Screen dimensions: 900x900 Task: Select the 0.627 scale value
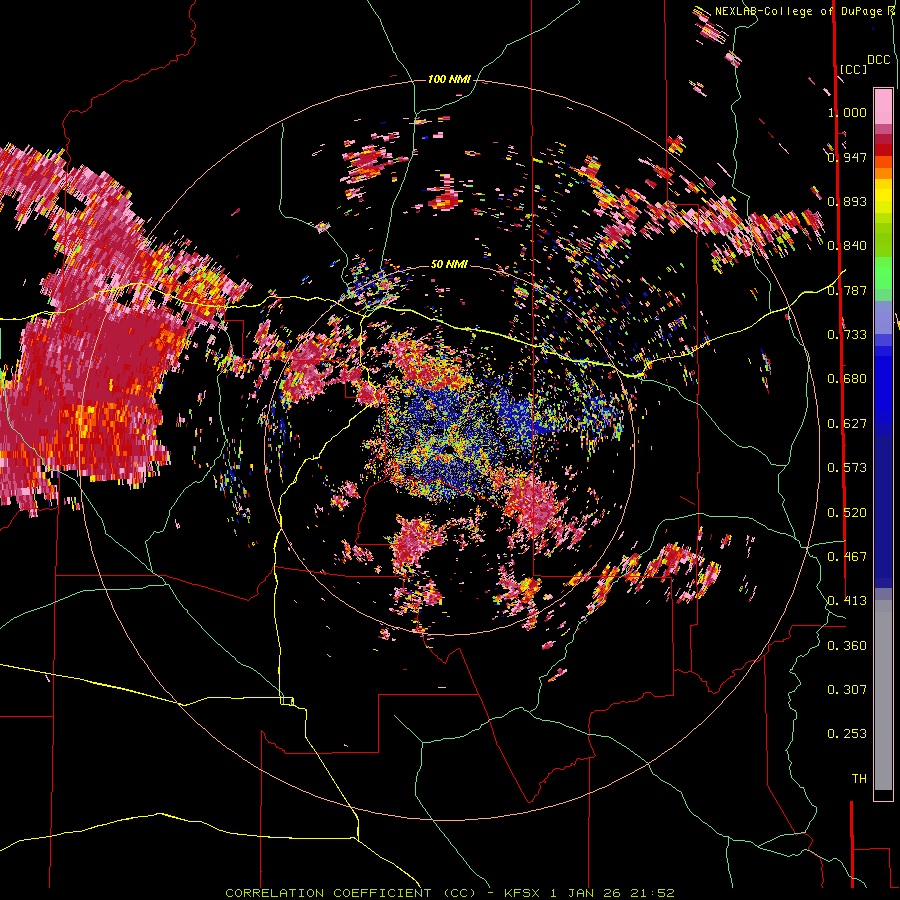pyautogui.click(x=847, y=423)
